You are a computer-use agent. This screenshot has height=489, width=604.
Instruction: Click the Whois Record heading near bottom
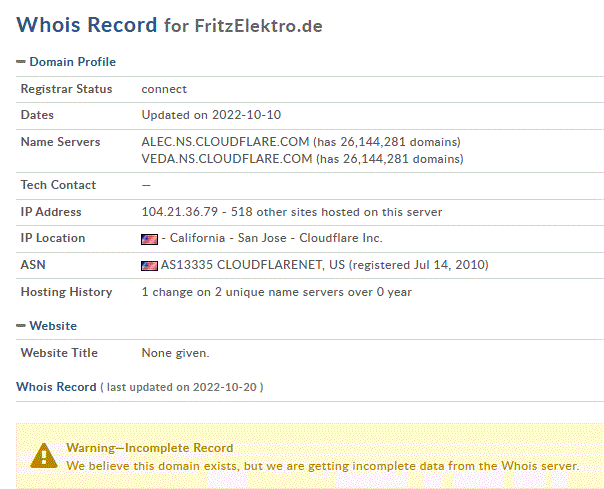pyautogui.click(x=56, y=386)
